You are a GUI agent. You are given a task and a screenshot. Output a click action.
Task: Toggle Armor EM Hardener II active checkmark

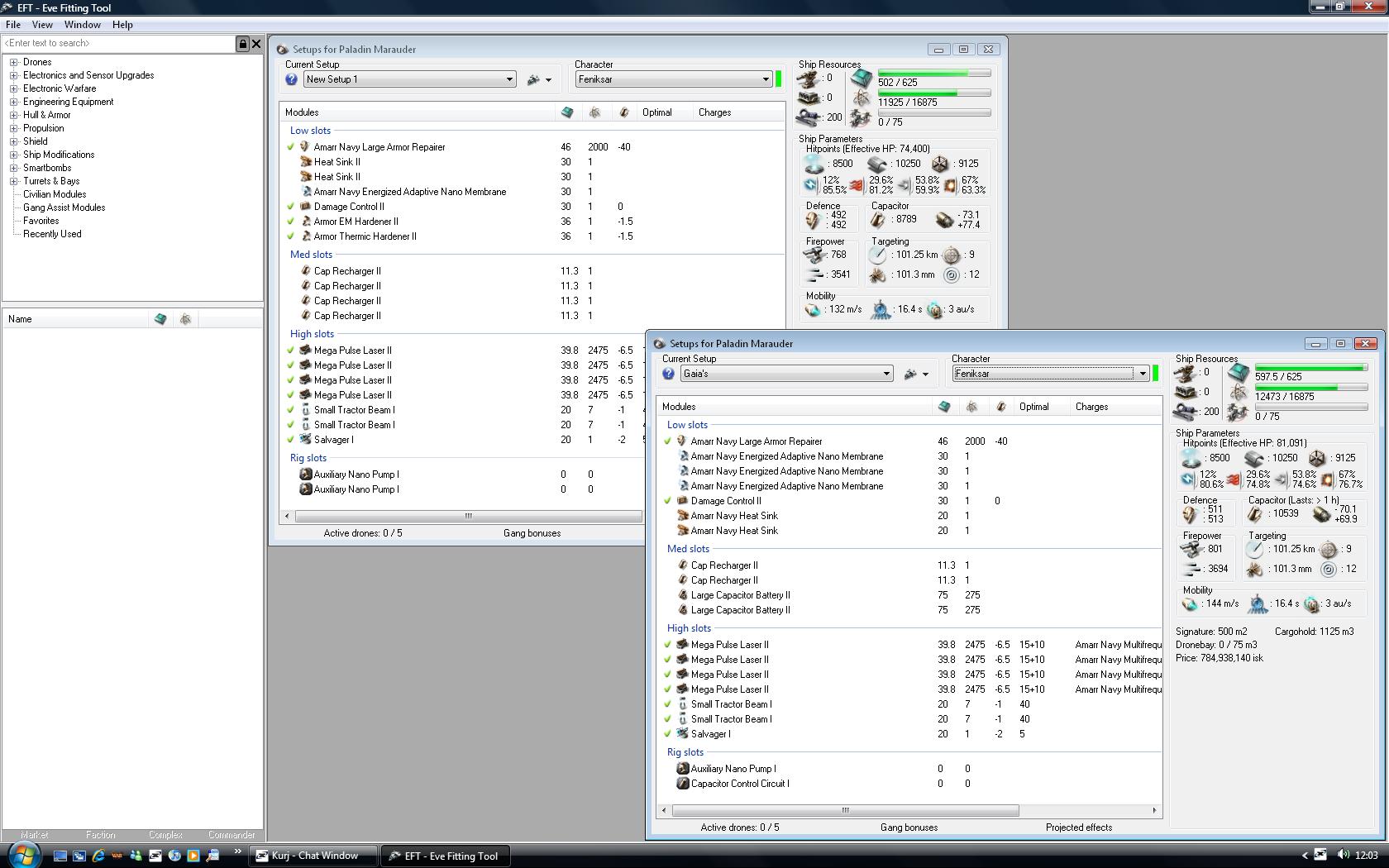coord(291,222)
